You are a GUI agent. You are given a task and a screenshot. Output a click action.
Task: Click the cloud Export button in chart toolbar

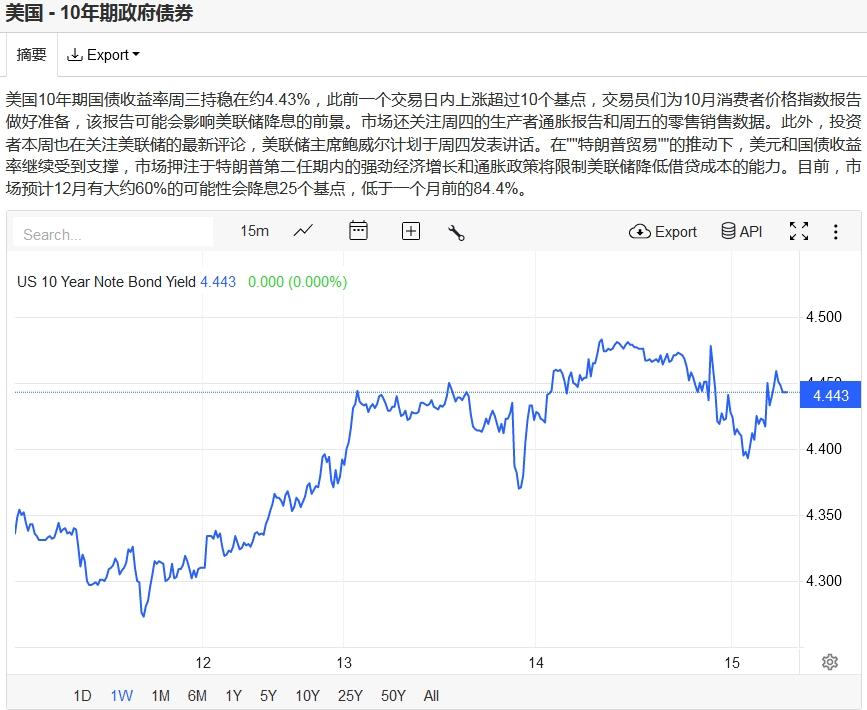663,231
